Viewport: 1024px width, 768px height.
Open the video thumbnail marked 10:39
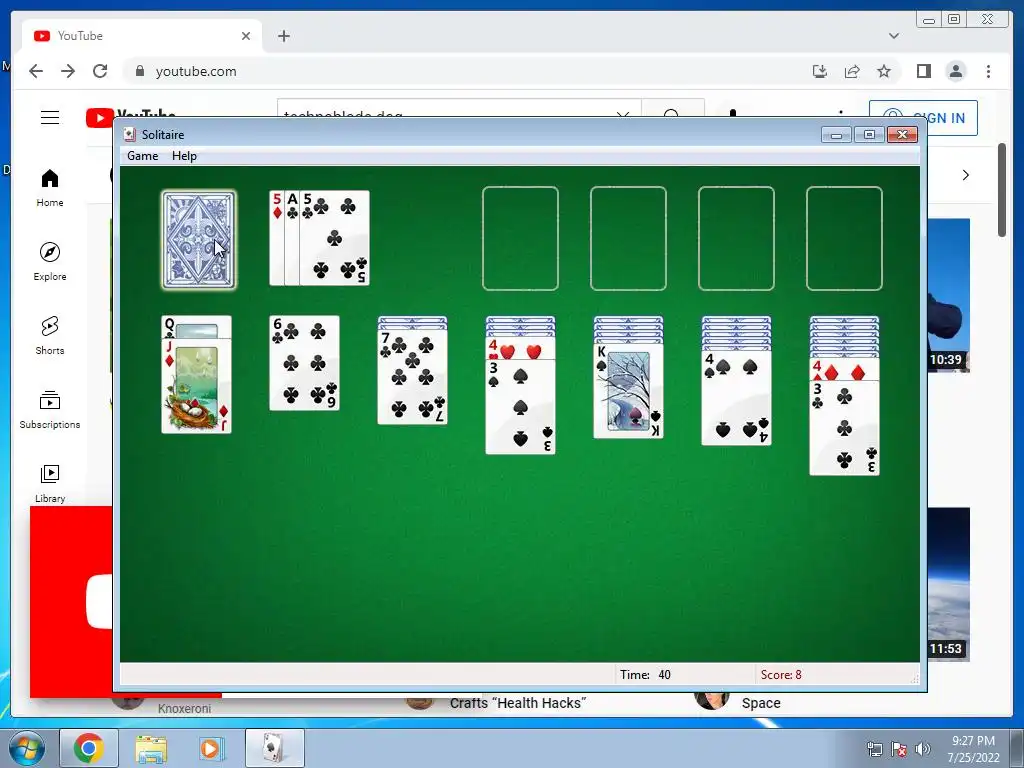tap(948, 295)
